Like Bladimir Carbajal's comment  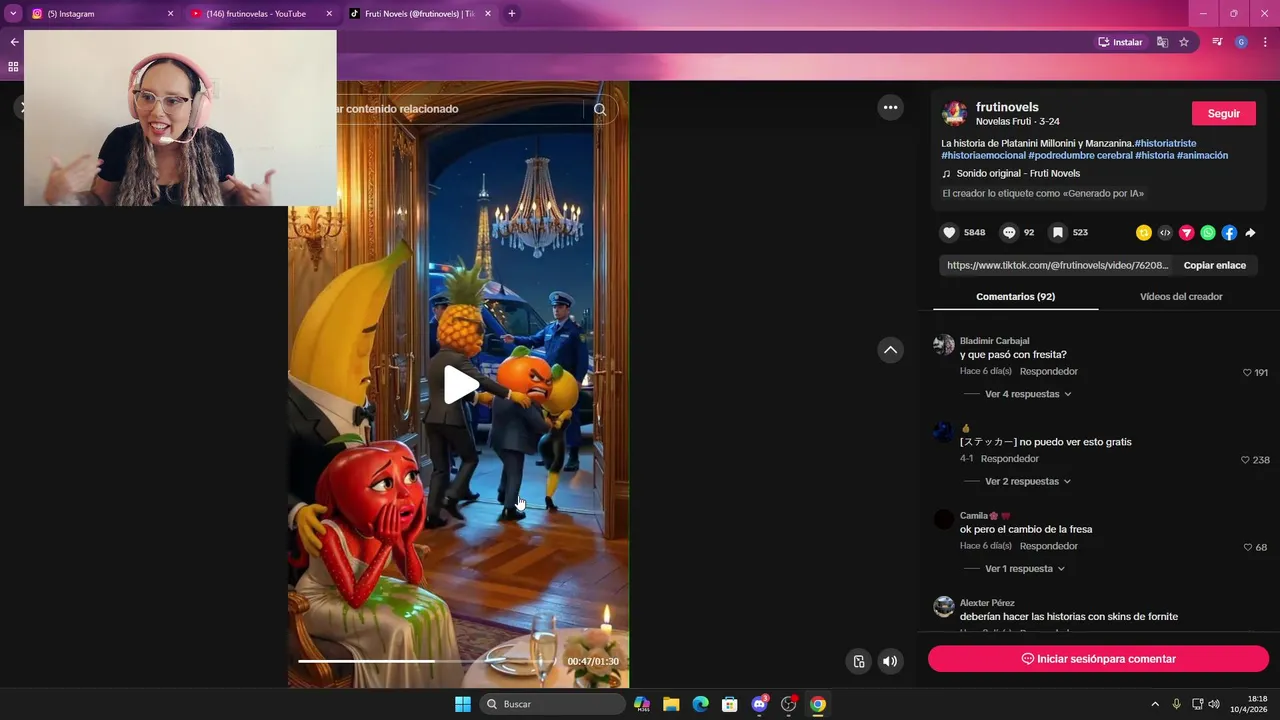1247,372
